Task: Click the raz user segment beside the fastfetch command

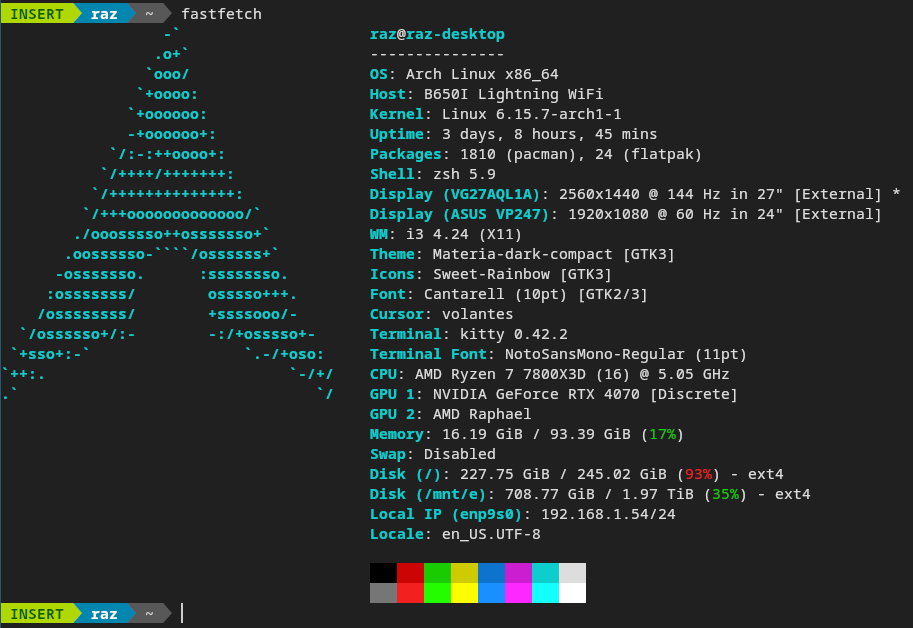Action: click(104, 14)
